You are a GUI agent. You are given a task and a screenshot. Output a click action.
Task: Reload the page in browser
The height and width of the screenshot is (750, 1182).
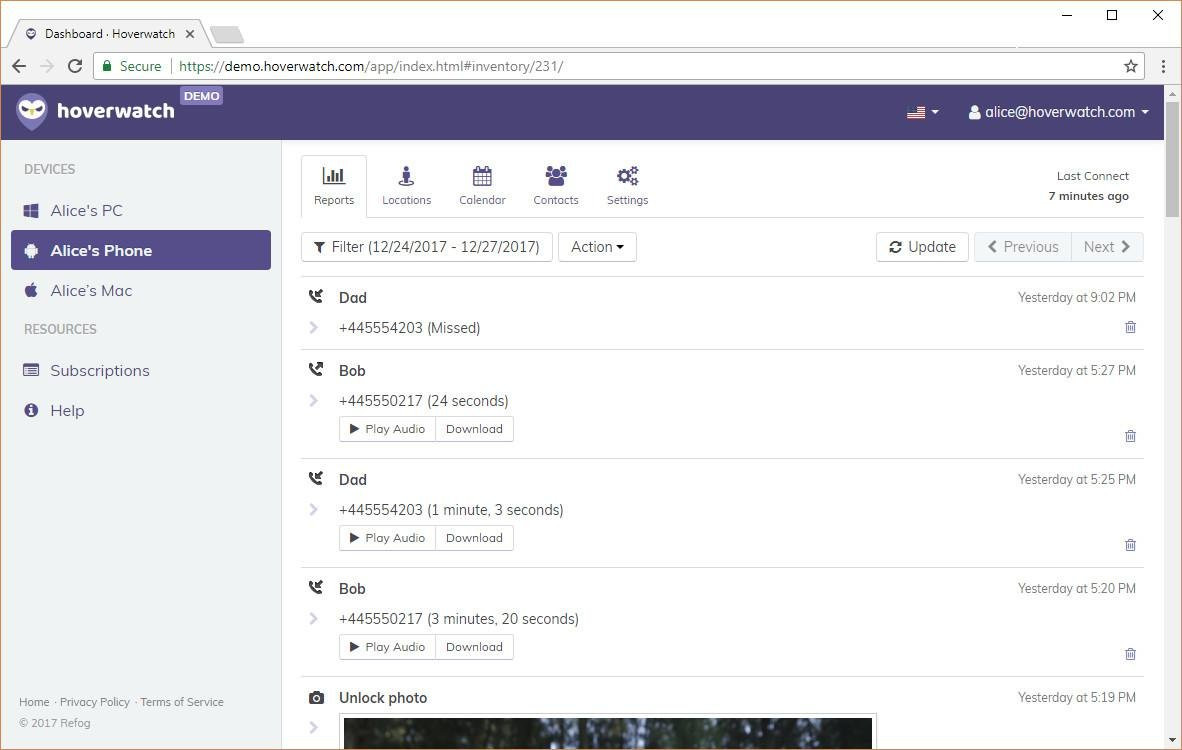click(x=75, y=66)
